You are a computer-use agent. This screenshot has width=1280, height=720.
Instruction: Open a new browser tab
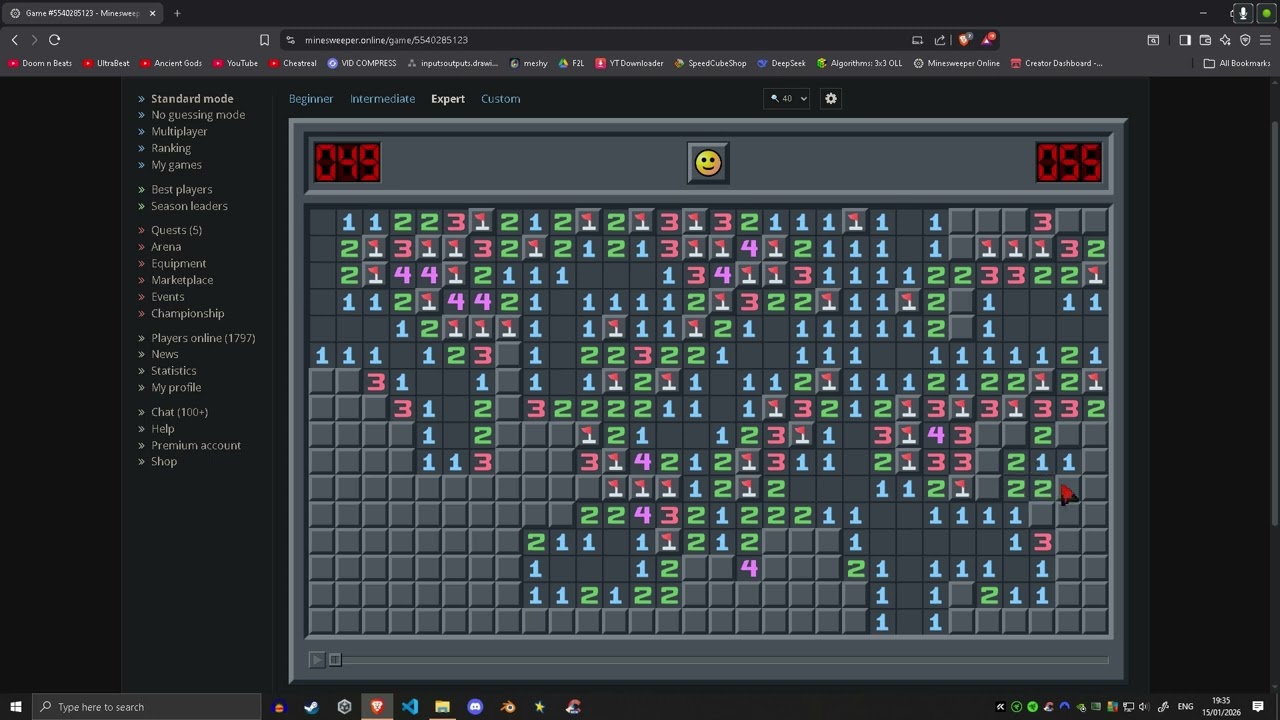[x=177, y=13]
